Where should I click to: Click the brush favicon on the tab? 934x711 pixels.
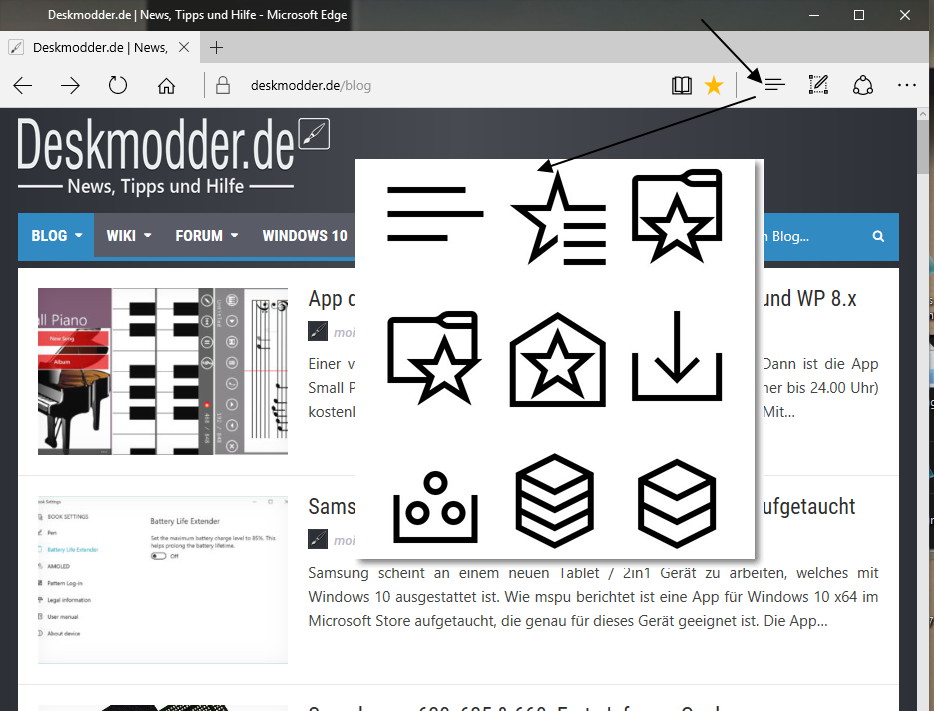pos(16,47)
